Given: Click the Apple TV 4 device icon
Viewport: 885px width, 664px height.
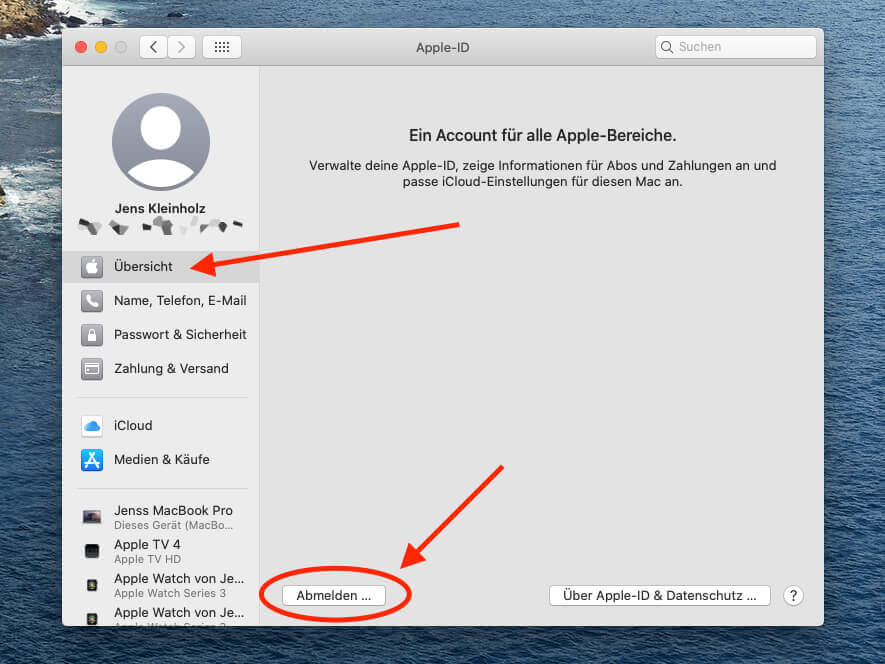Looking at the screenshot, I should pyautogui.click(x=92, y=551).
